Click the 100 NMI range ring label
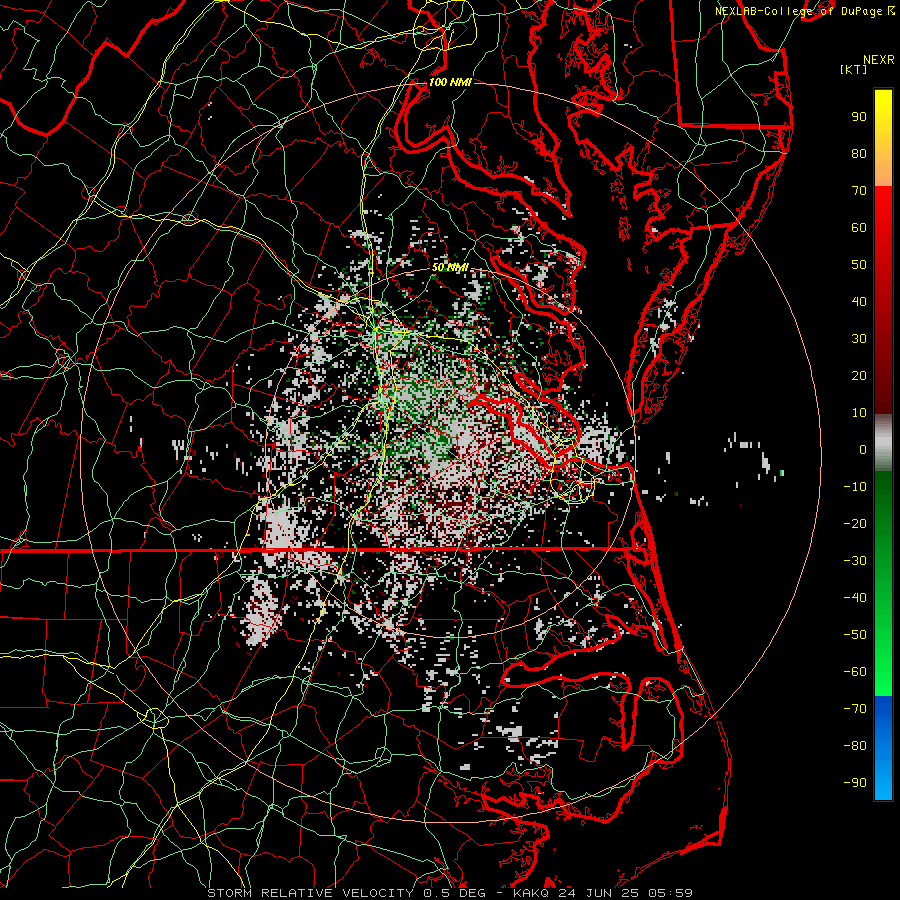Viewport: 900px width, 900px height. coord(449,82)
